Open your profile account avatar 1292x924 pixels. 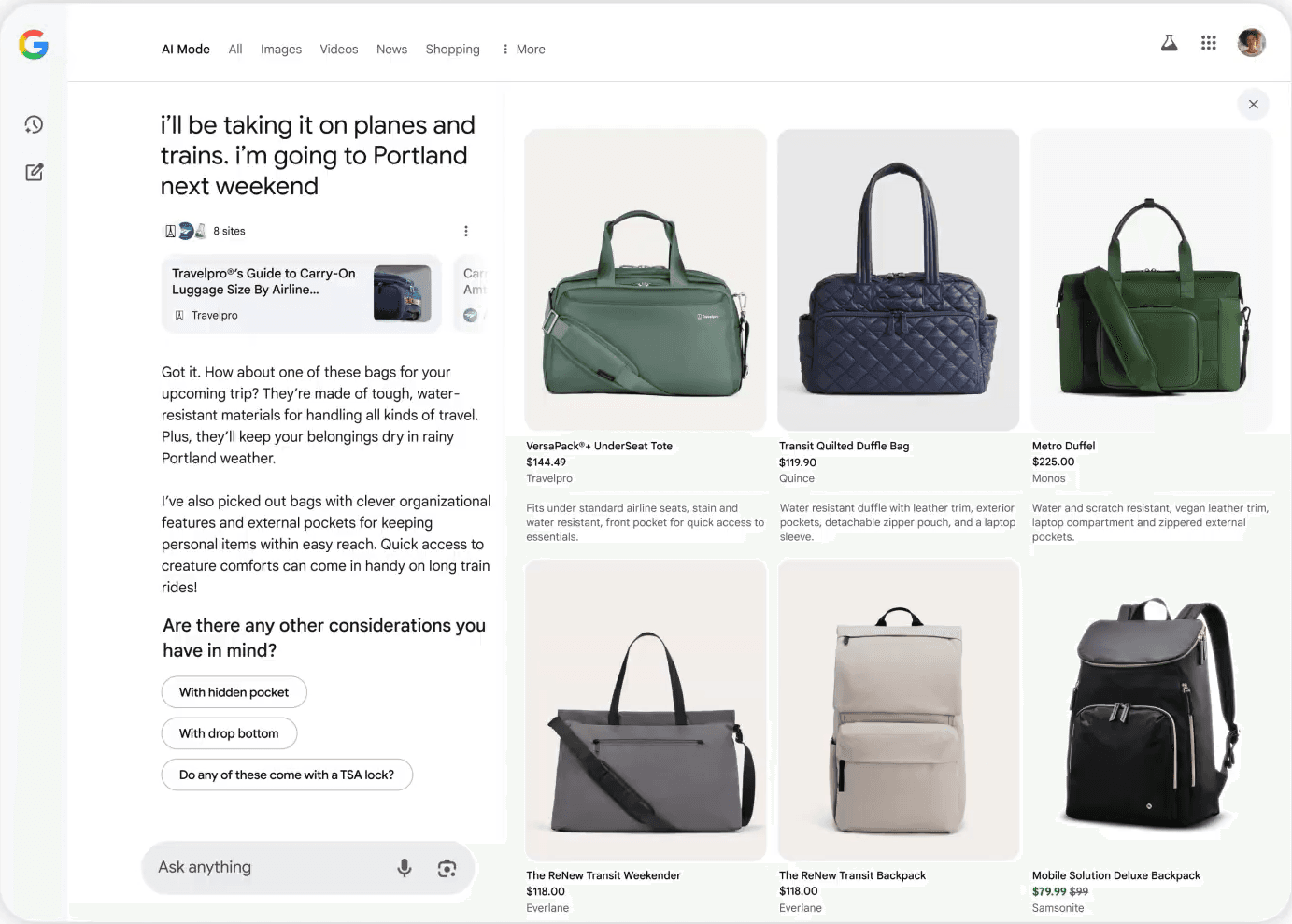[x=1251, y=42]
